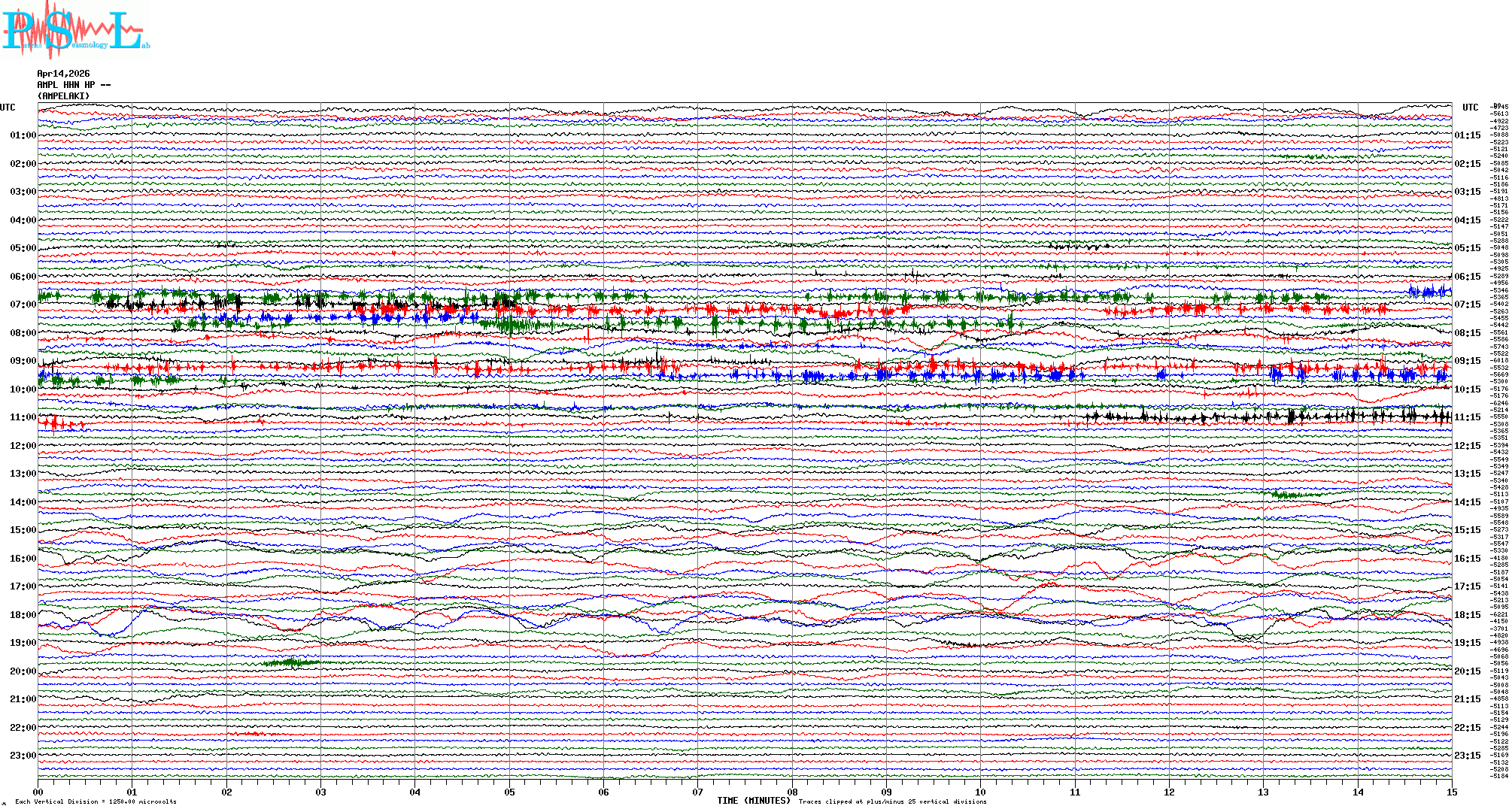Click the 13:00 hour label on left
Viewport: 1512px width, 812px height.
23,474
